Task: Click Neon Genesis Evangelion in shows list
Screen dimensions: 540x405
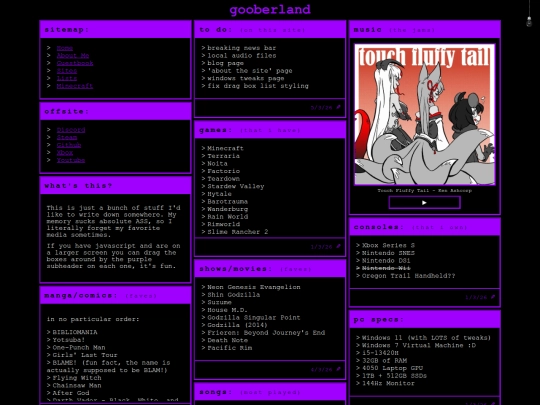Action: 253,287
